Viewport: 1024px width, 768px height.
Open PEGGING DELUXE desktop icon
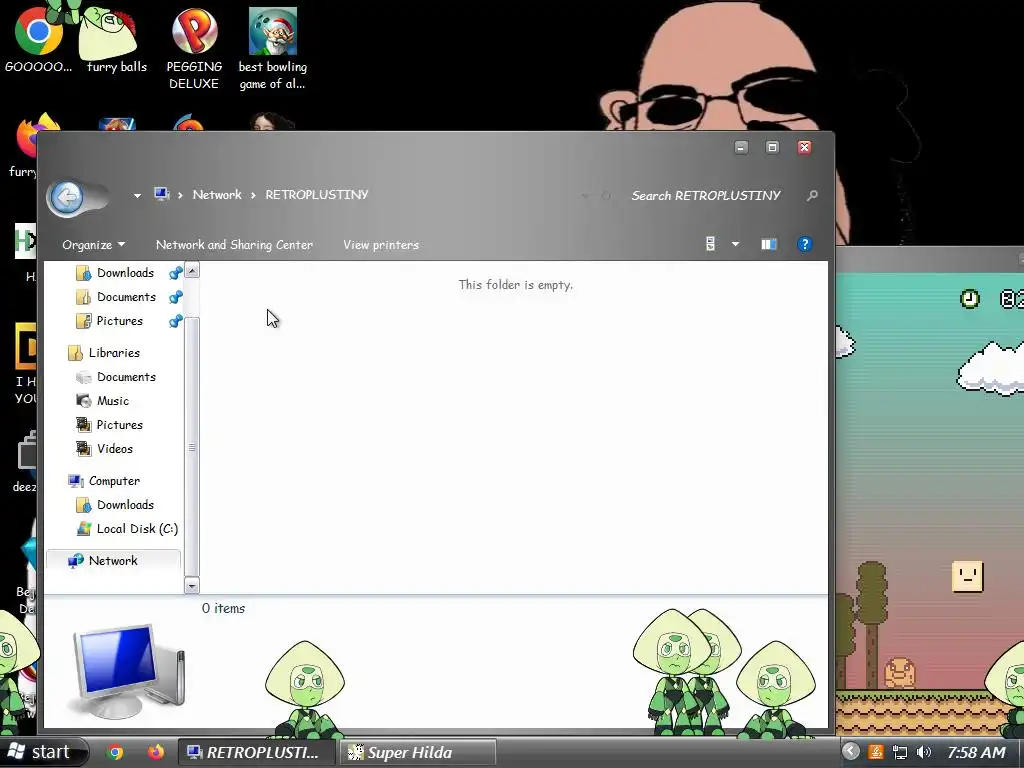pyautogui.click(x=194, y=48)
